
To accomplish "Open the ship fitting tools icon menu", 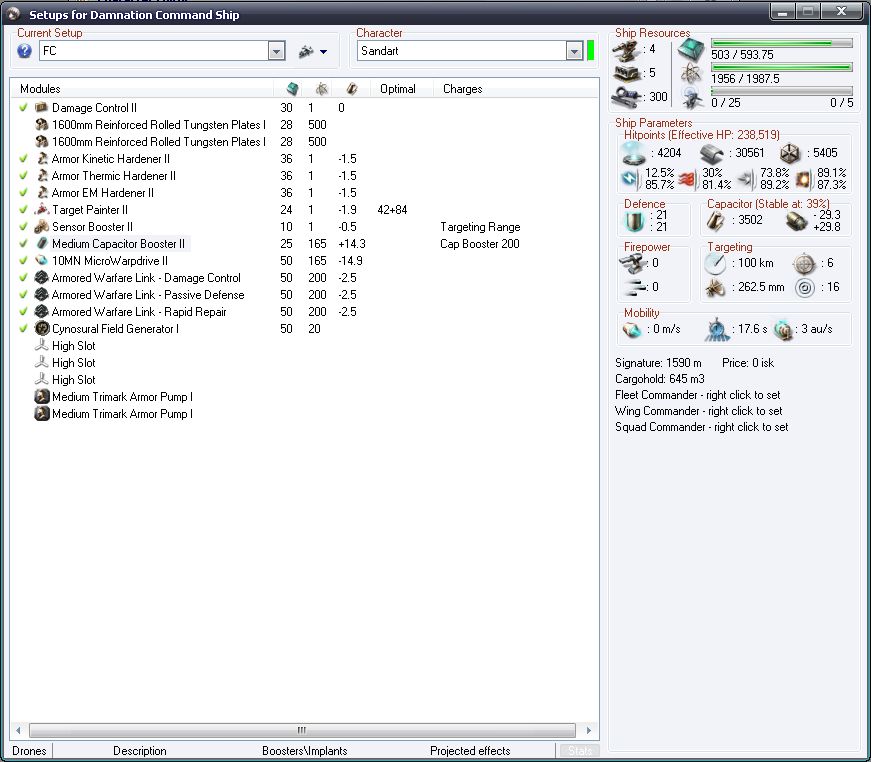I will coord(312,52).
